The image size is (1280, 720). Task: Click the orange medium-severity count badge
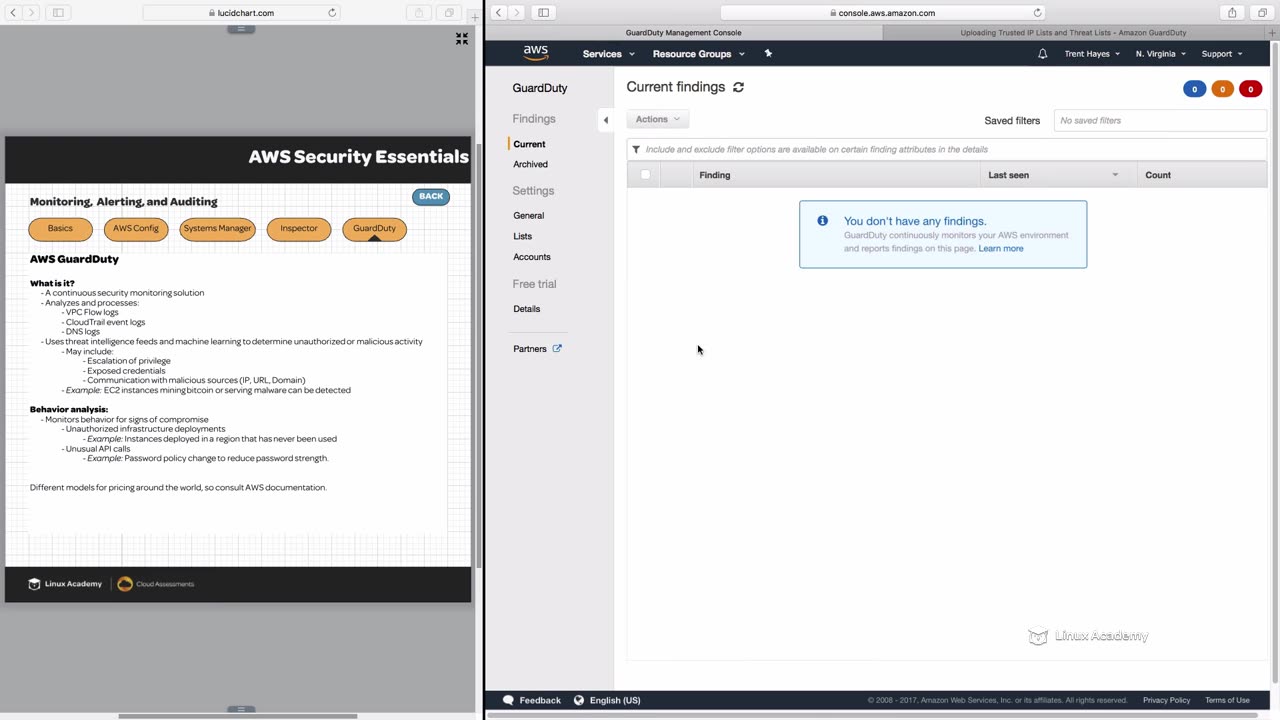[1222, 89]
